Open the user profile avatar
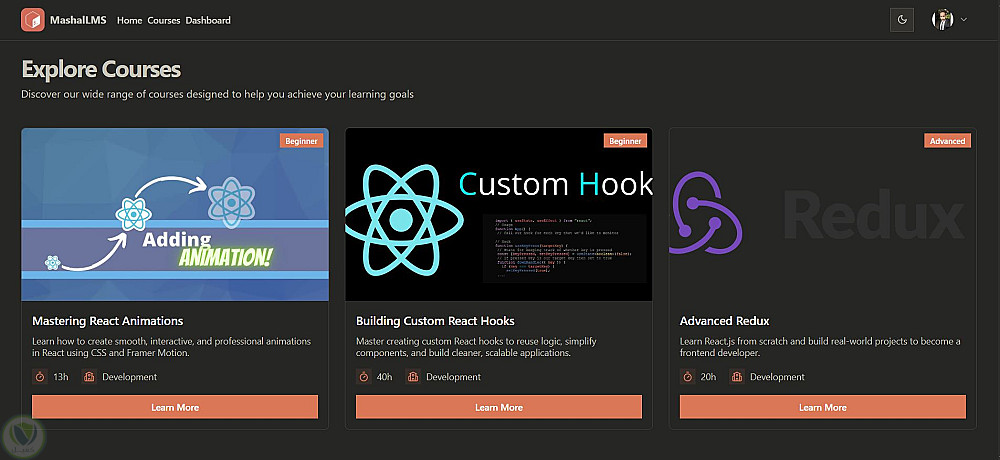Image resolution: width=1000 pixels, height=460 pixels. pyautogui.click(x=943, y=19)
